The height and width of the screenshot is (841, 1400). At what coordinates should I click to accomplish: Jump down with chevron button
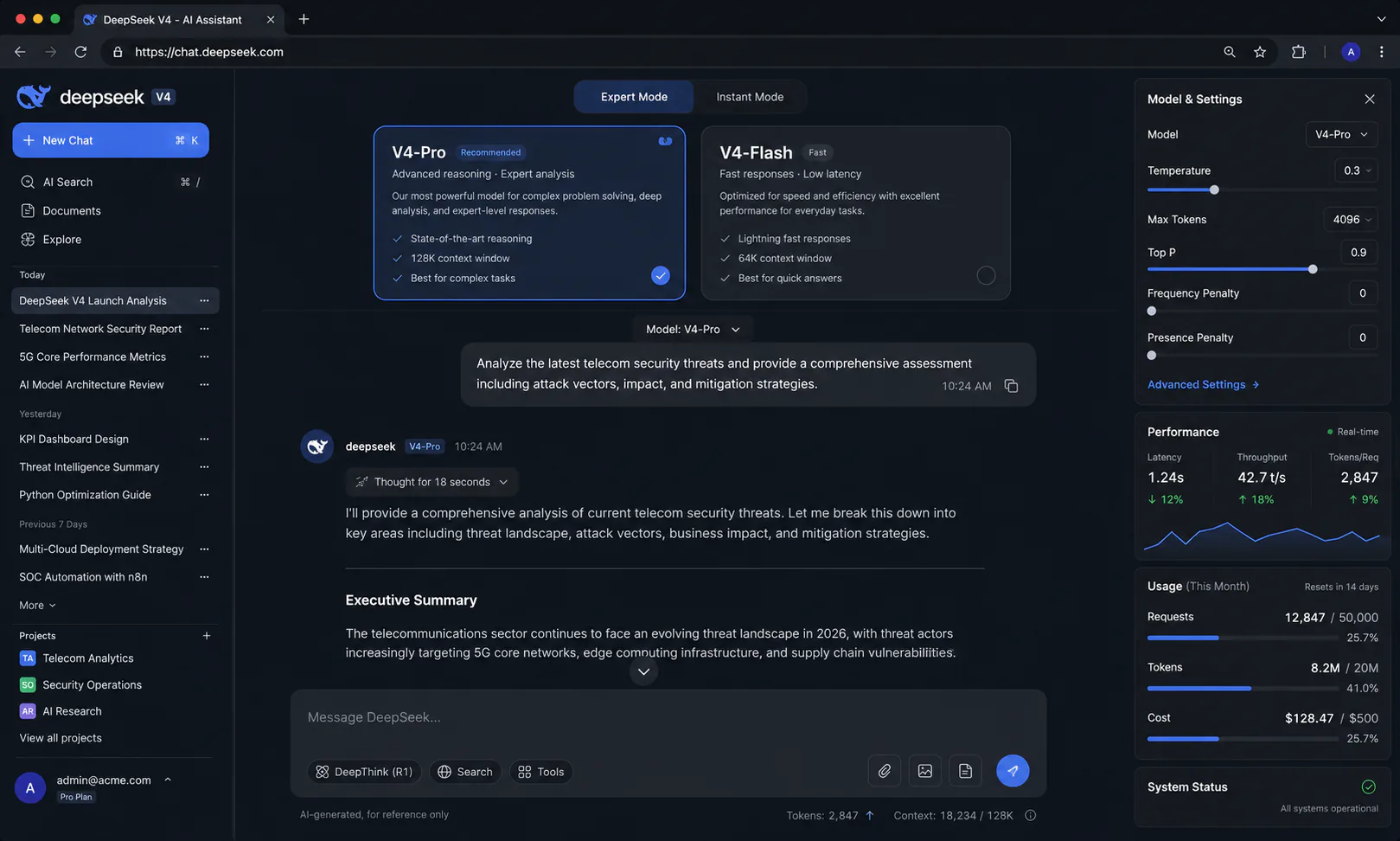pos(643,671)
